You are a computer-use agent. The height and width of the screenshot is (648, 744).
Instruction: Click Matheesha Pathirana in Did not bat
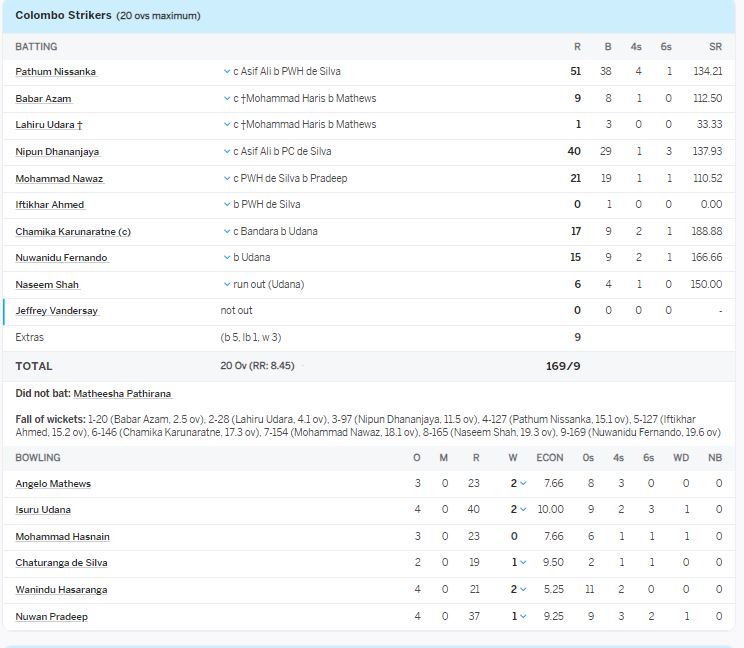point(122,394)
